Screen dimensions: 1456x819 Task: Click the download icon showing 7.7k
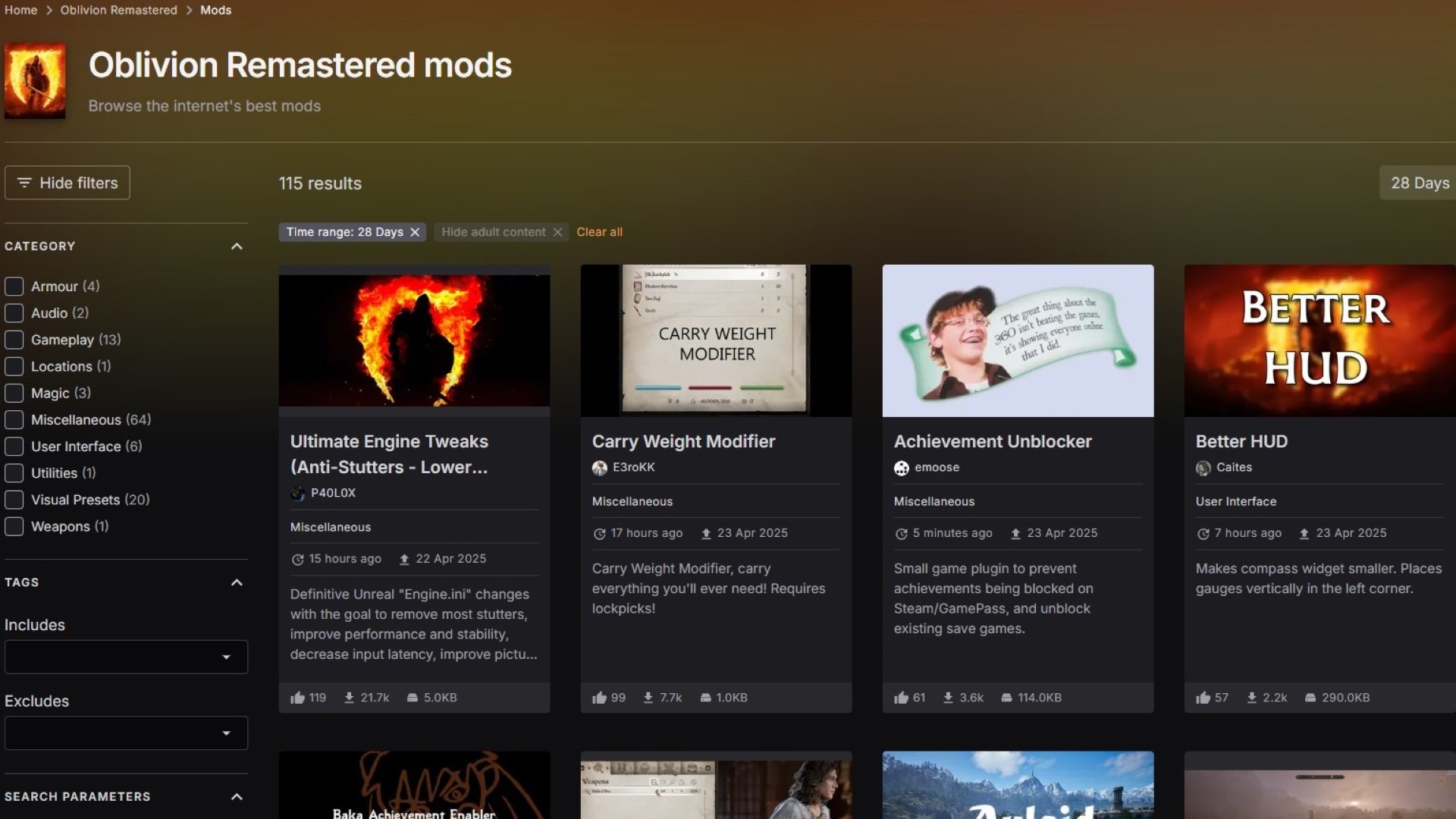click(648, 698)
